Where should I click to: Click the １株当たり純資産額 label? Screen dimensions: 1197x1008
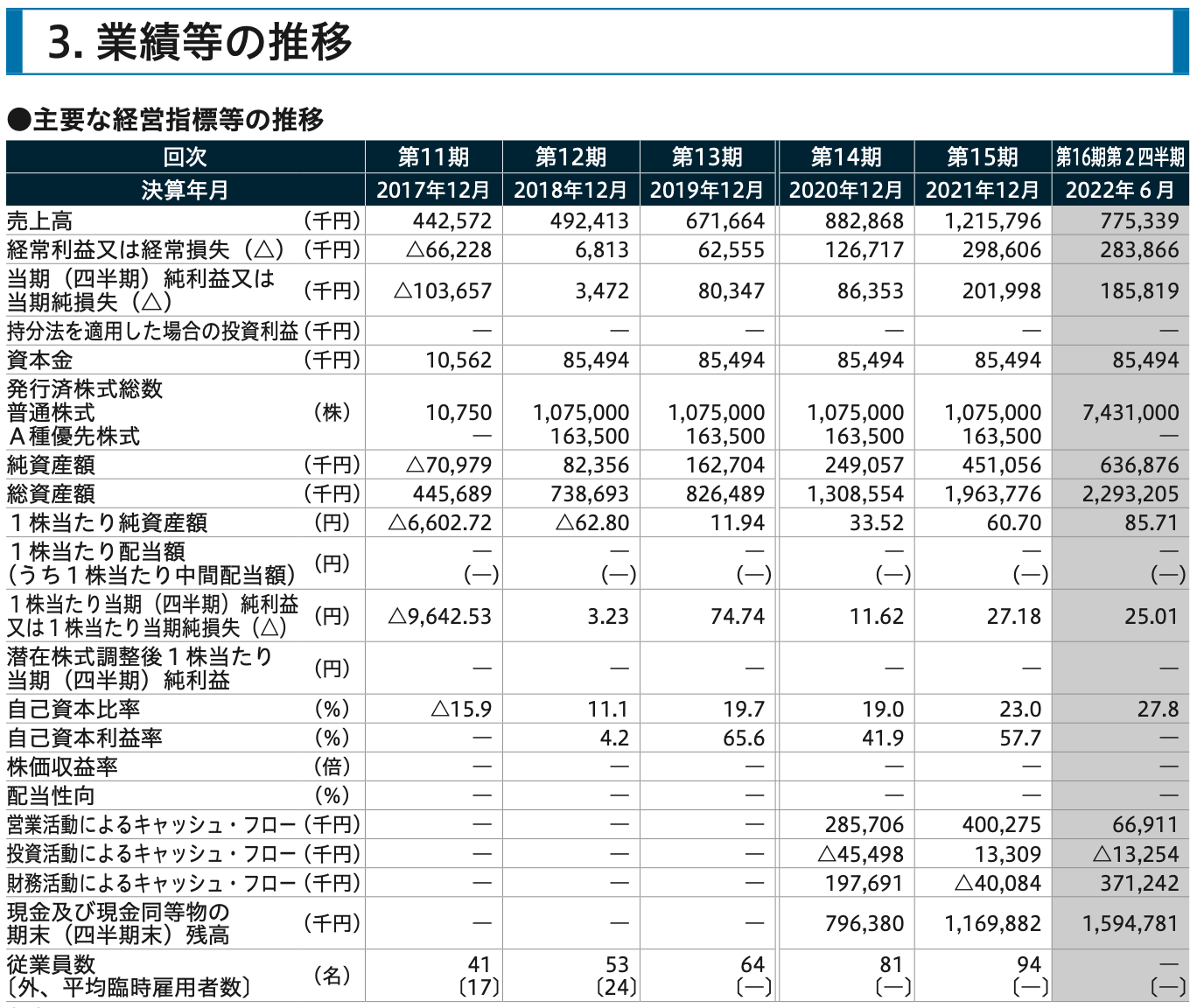[108, 522]
